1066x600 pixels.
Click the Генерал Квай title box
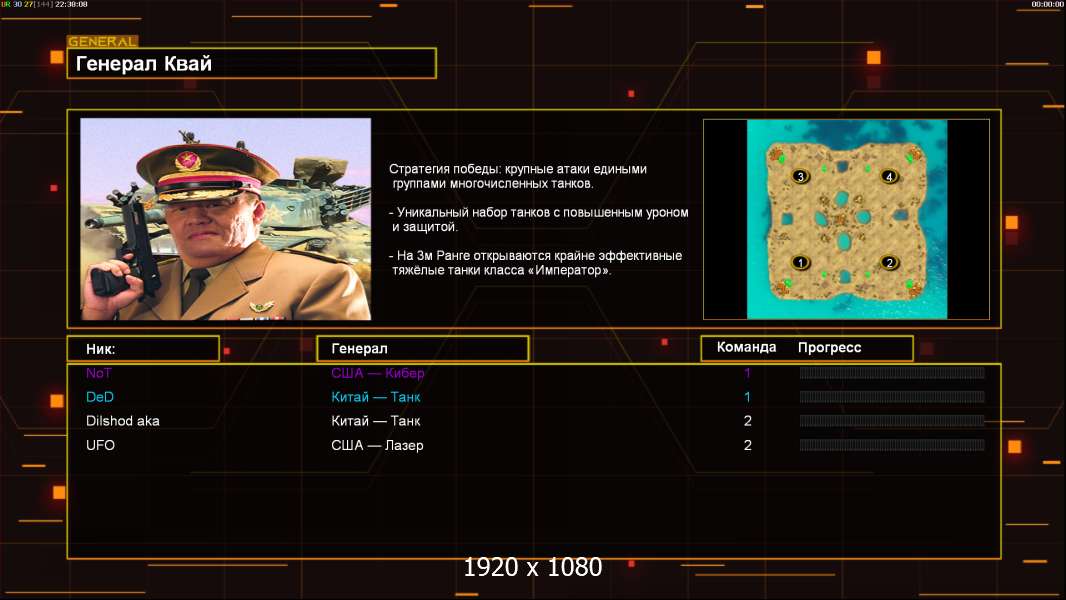(x=251, y=64)
